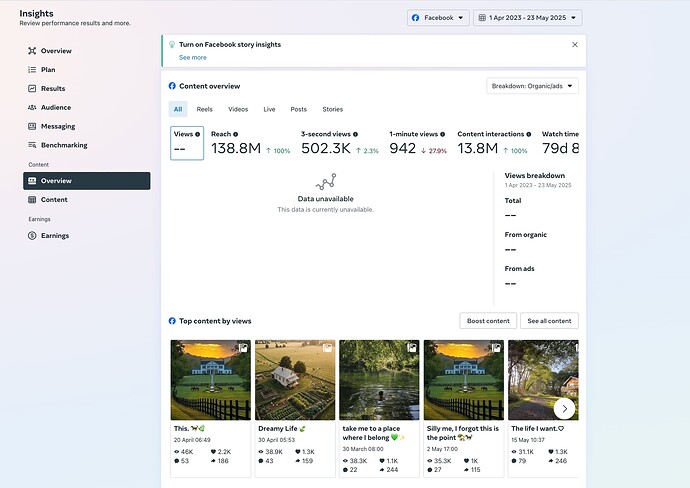Dismiss the story insights banner
This screenshot has width=690, height=488.
coord(575,44)
